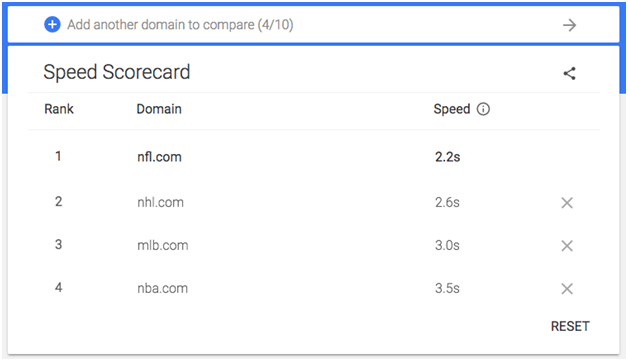Select the nhl.com domain entry
The image size is (628, 361).
tap(160, 202)
